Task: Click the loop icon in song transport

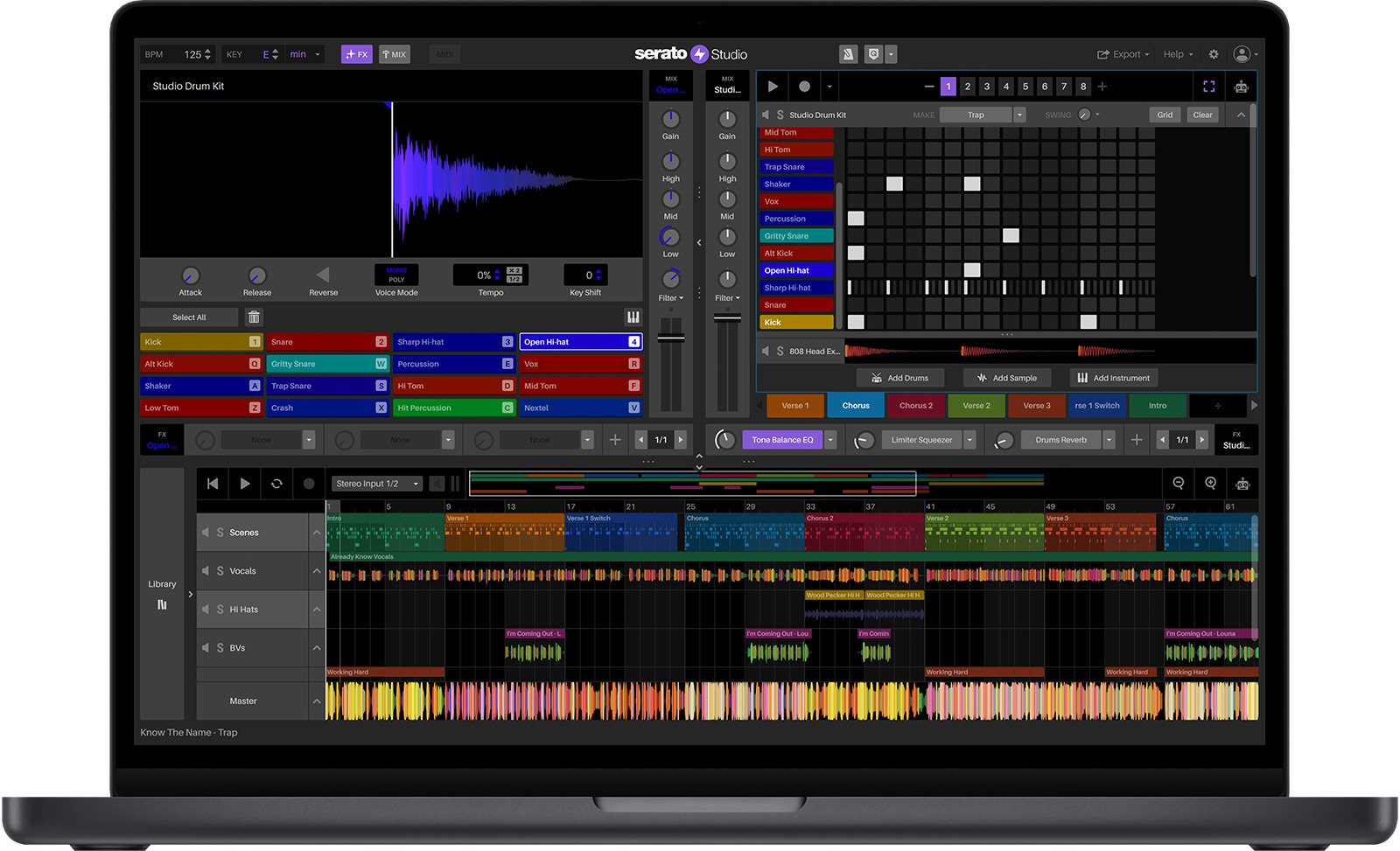Action: 276,484
